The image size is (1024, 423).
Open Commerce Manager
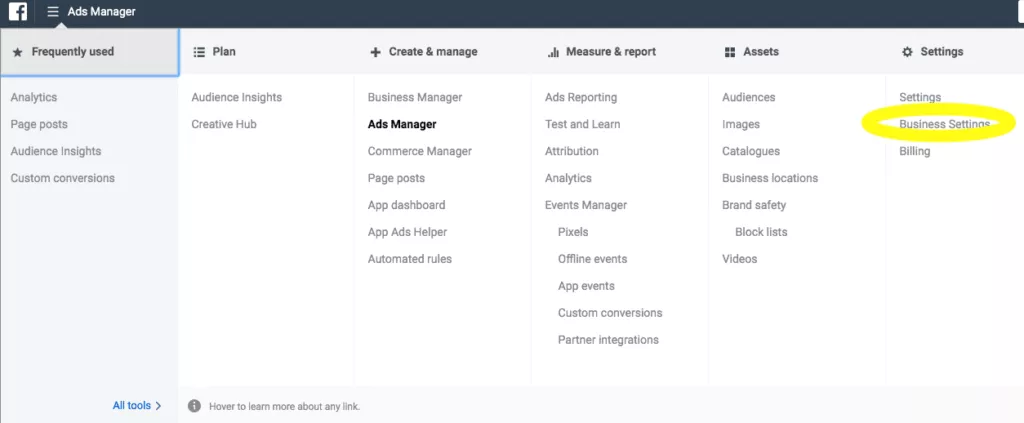[x=419, y=151]
